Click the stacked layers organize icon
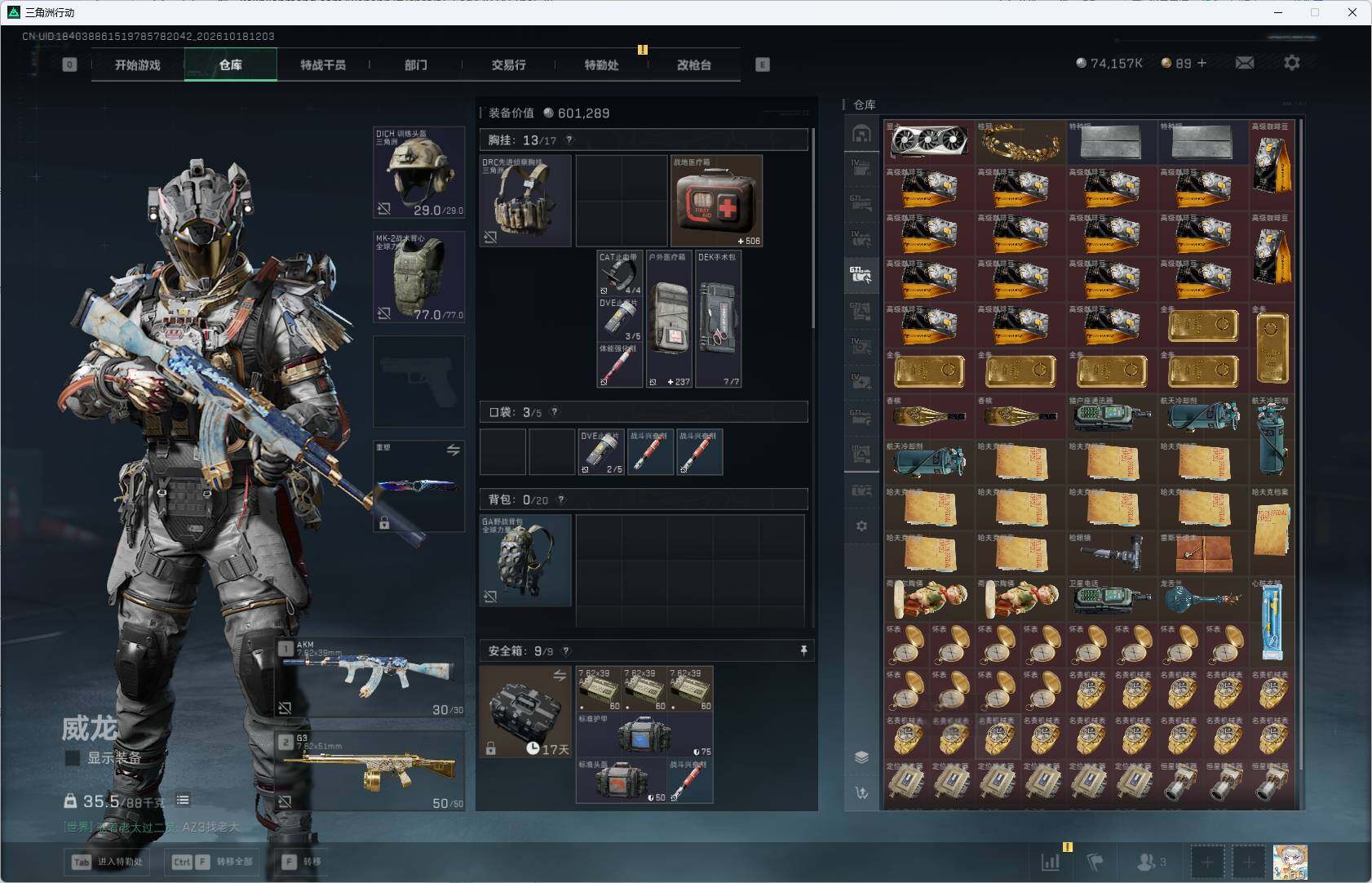This screenshot has height=883, width=1372. tap(861, 757)
